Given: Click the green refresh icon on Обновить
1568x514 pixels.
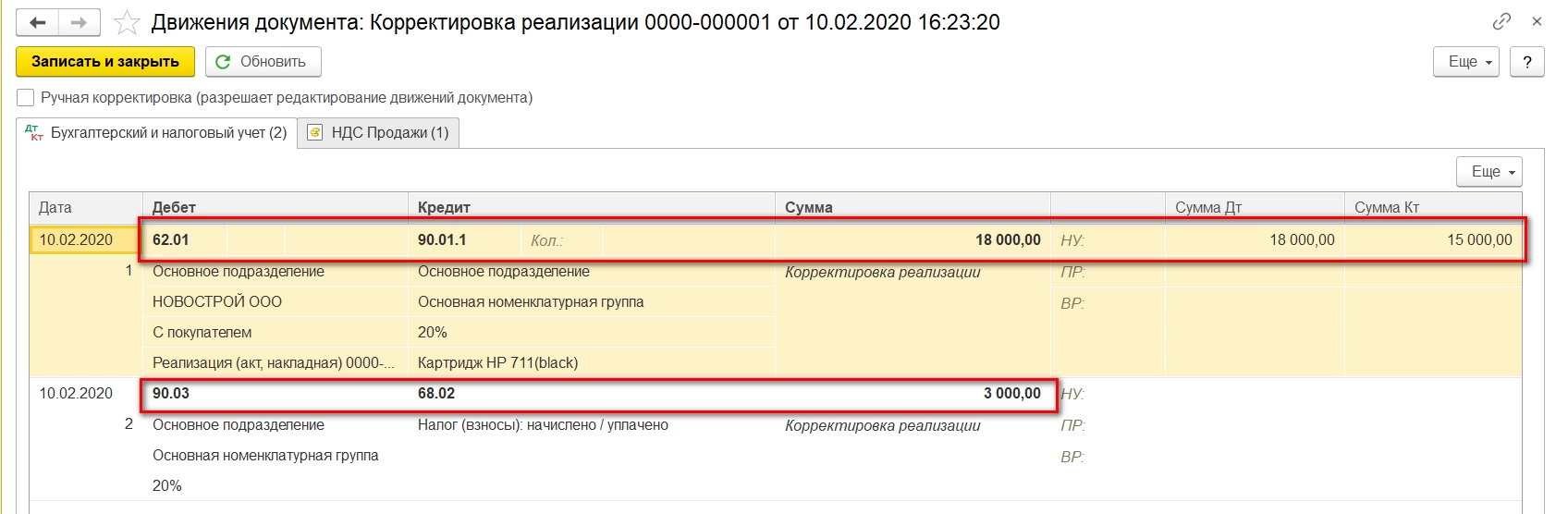Looking at the screenshot, I should click(x=223, y=62).
